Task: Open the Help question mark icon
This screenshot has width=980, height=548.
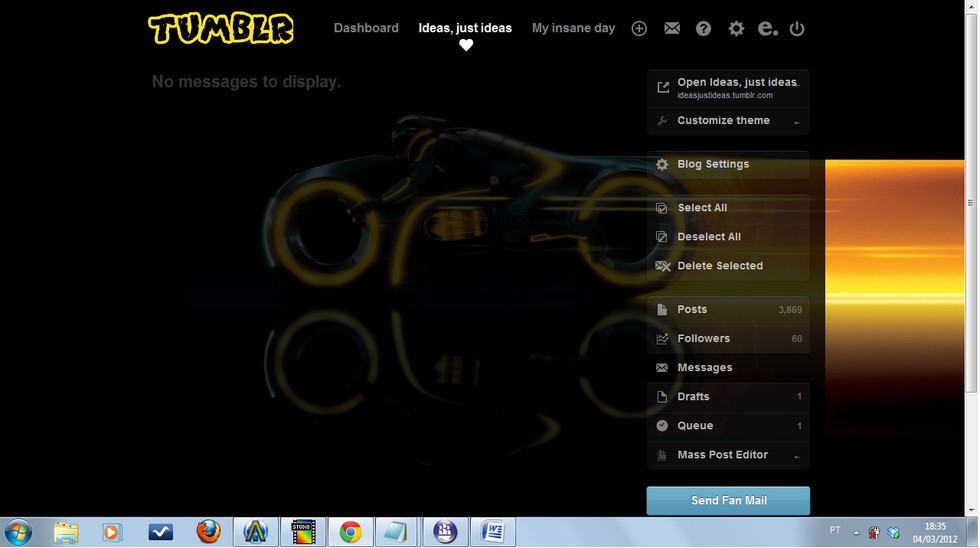Action: (703, 28)
